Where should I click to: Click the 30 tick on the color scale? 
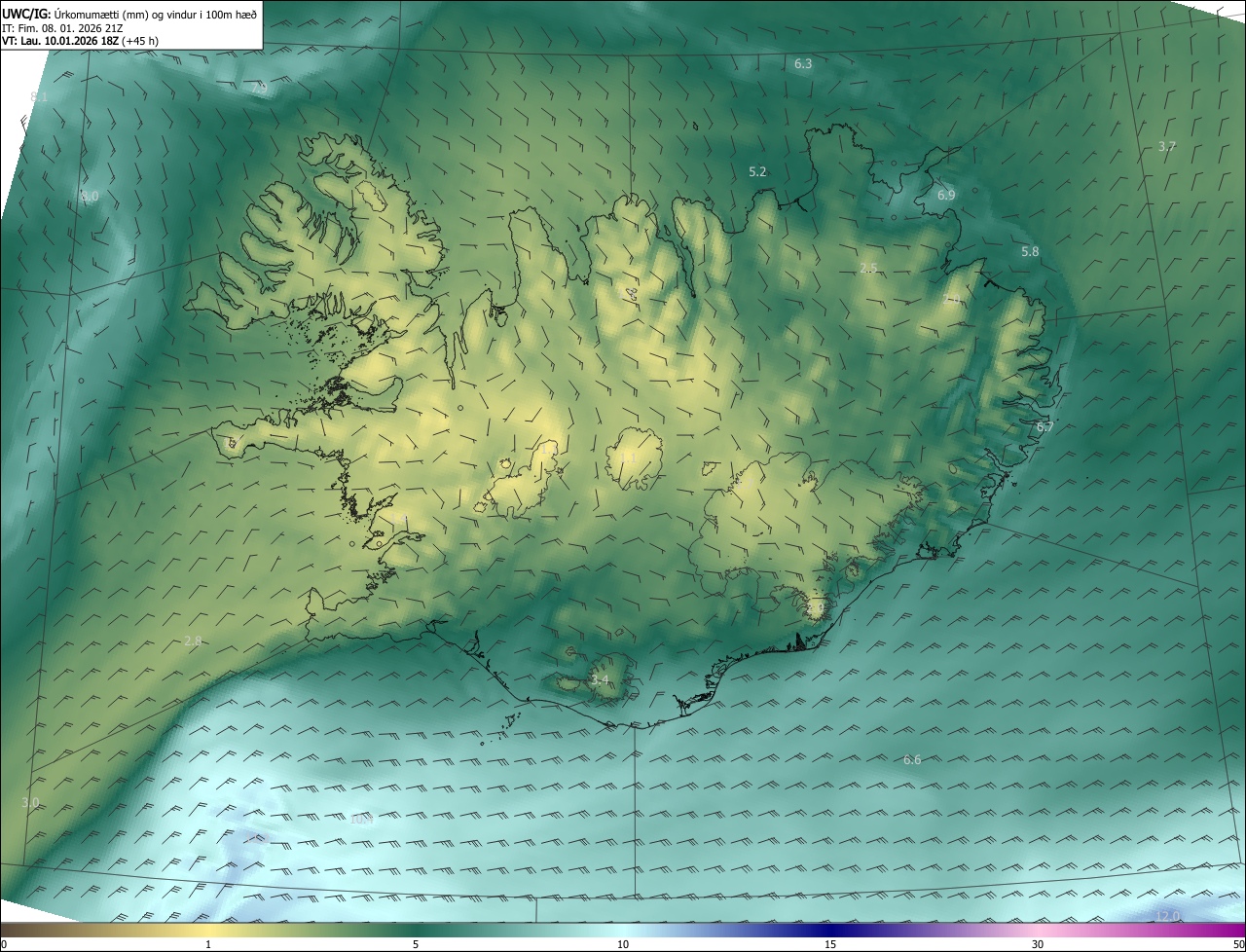point(1038,944)
